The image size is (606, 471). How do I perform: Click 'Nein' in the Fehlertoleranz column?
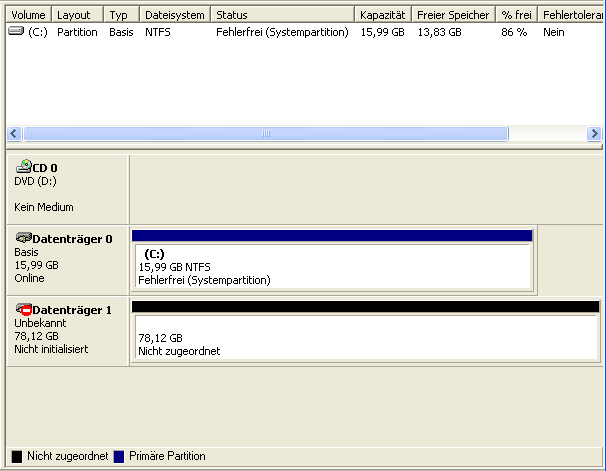coord(553,32)
